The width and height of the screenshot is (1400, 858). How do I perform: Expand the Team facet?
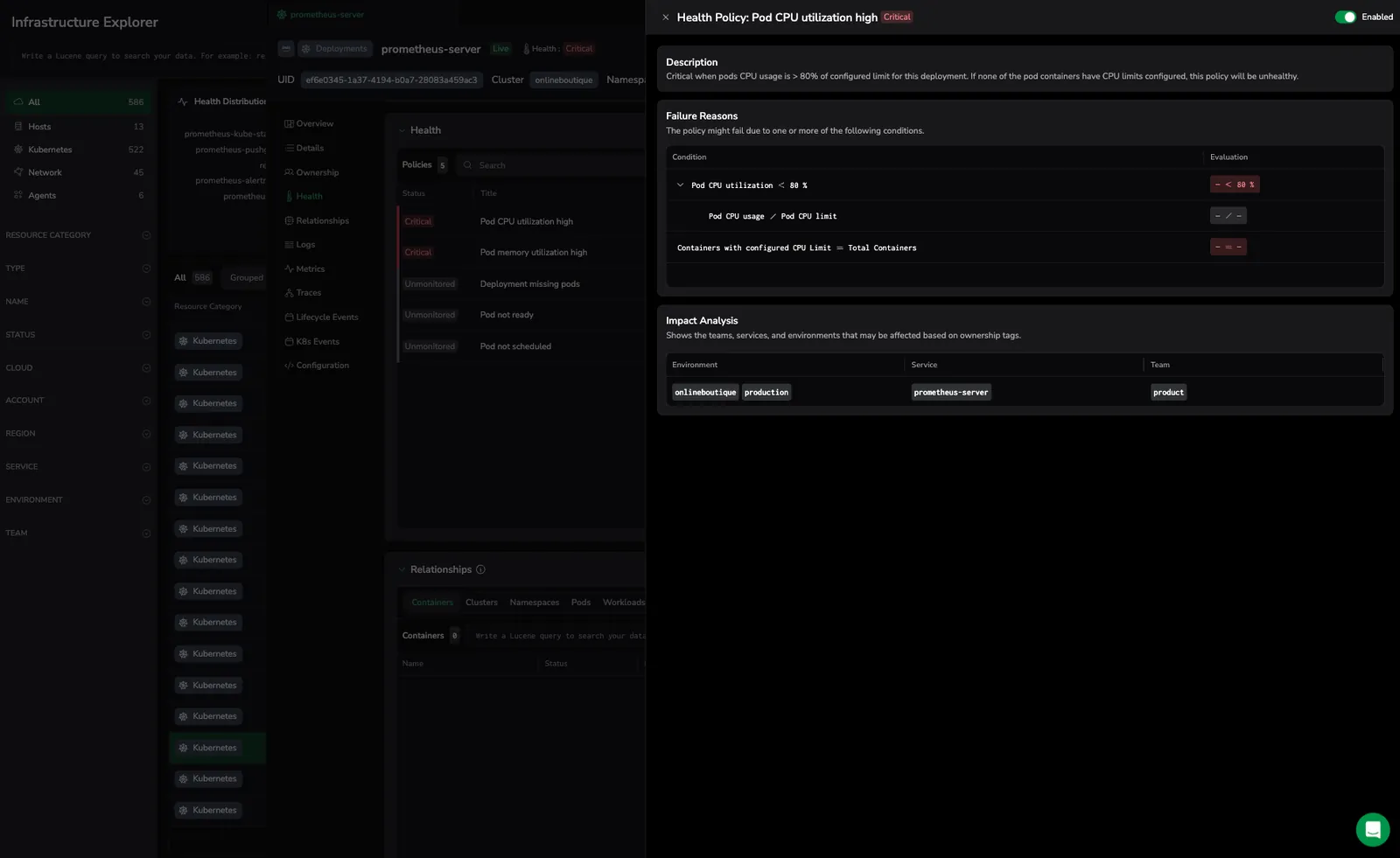point(146,534)
